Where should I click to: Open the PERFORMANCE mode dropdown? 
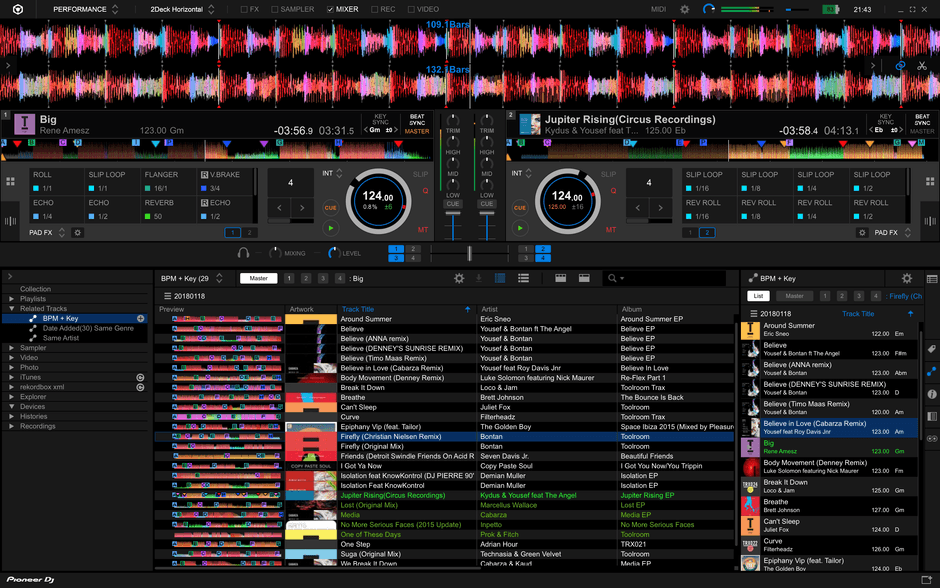[85, 9]
